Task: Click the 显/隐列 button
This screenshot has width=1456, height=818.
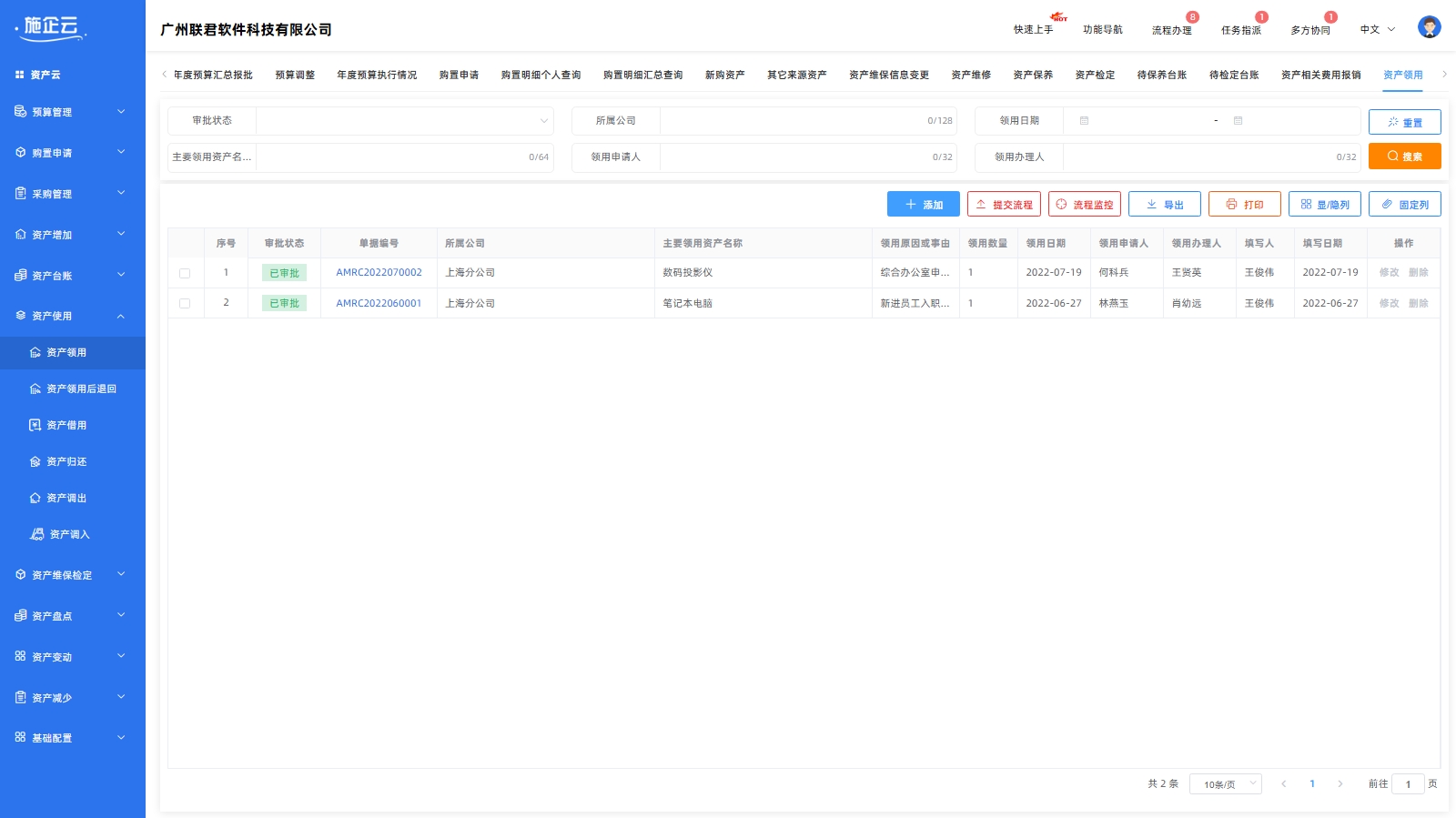Action: tap(1324, 204)
